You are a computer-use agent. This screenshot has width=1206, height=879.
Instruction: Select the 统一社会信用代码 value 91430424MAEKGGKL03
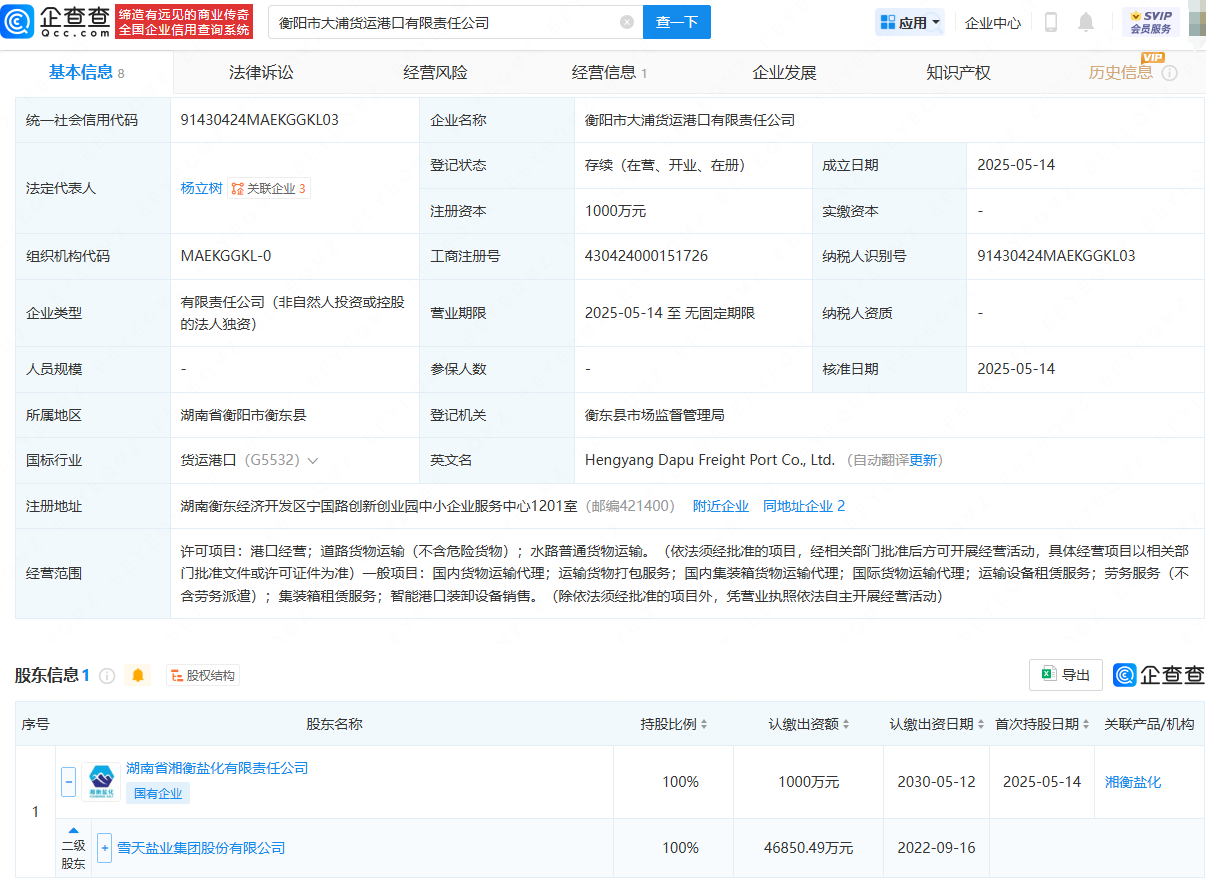point(260,120)
